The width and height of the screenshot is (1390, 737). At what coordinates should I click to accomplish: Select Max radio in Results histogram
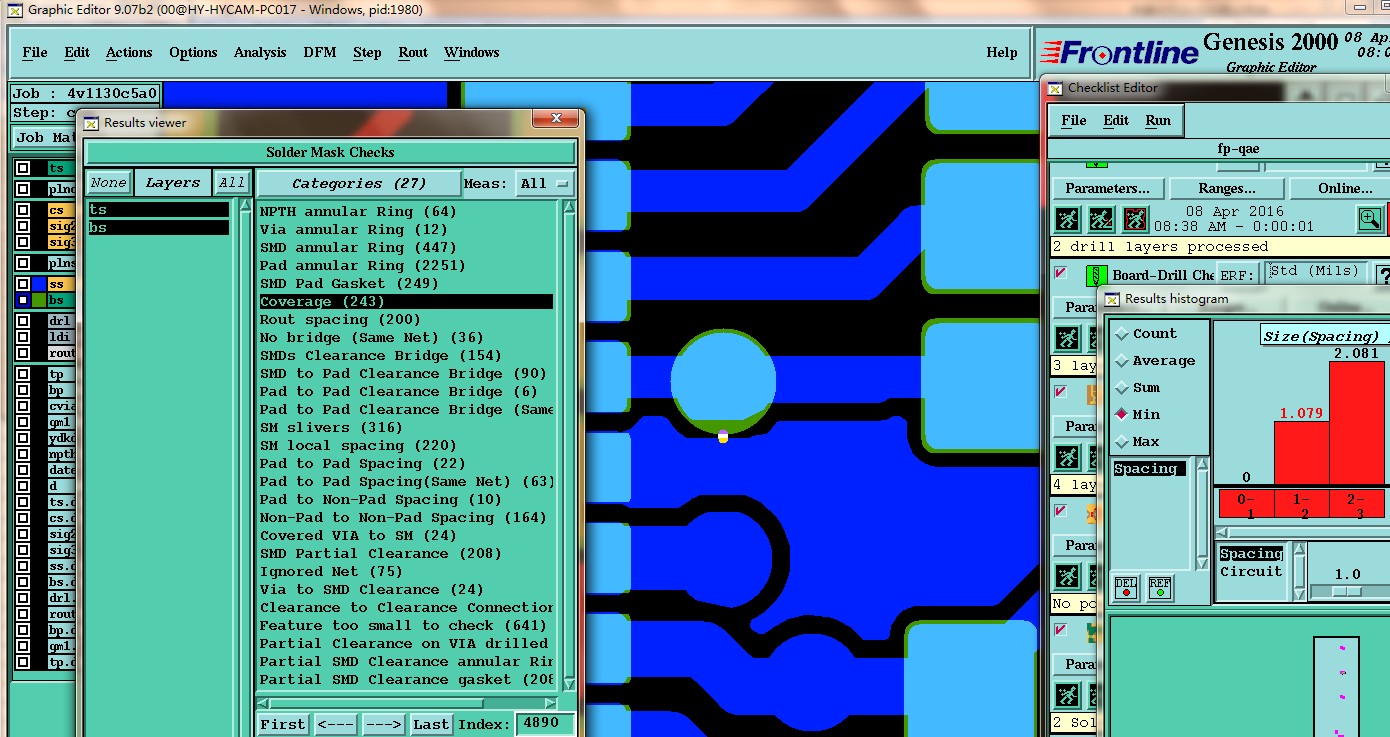(x=1121, y=441)
